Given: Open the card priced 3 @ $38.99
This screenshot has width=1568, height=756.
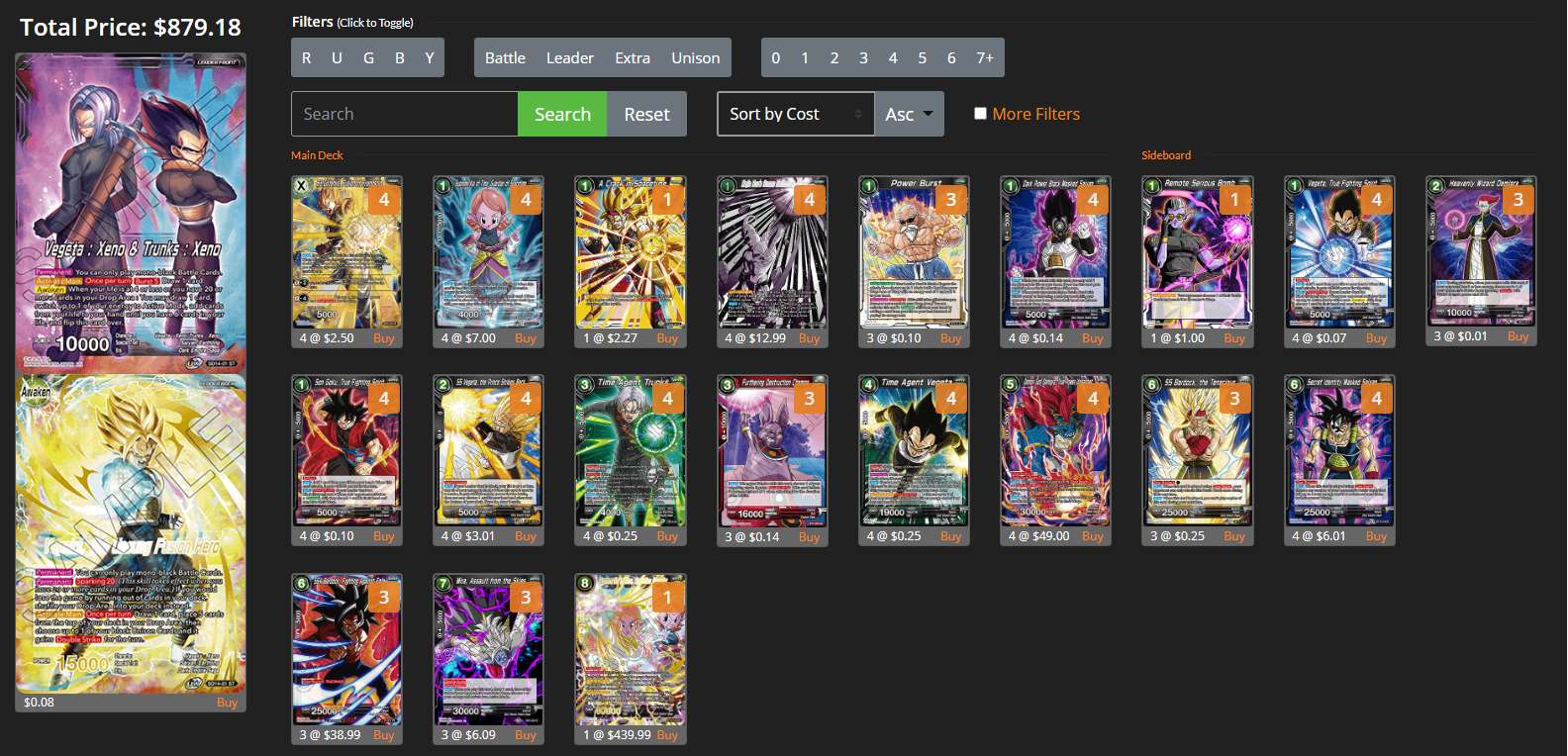Looking at the screenshot, I should [x=346, y=650].
